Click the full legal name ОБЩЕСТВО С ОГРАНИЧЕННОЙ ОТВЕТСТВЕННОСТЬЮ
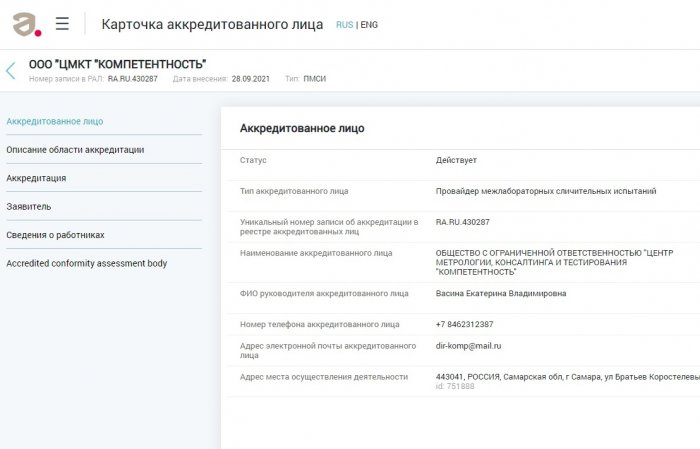700x449 pixels. coord(554,262)
